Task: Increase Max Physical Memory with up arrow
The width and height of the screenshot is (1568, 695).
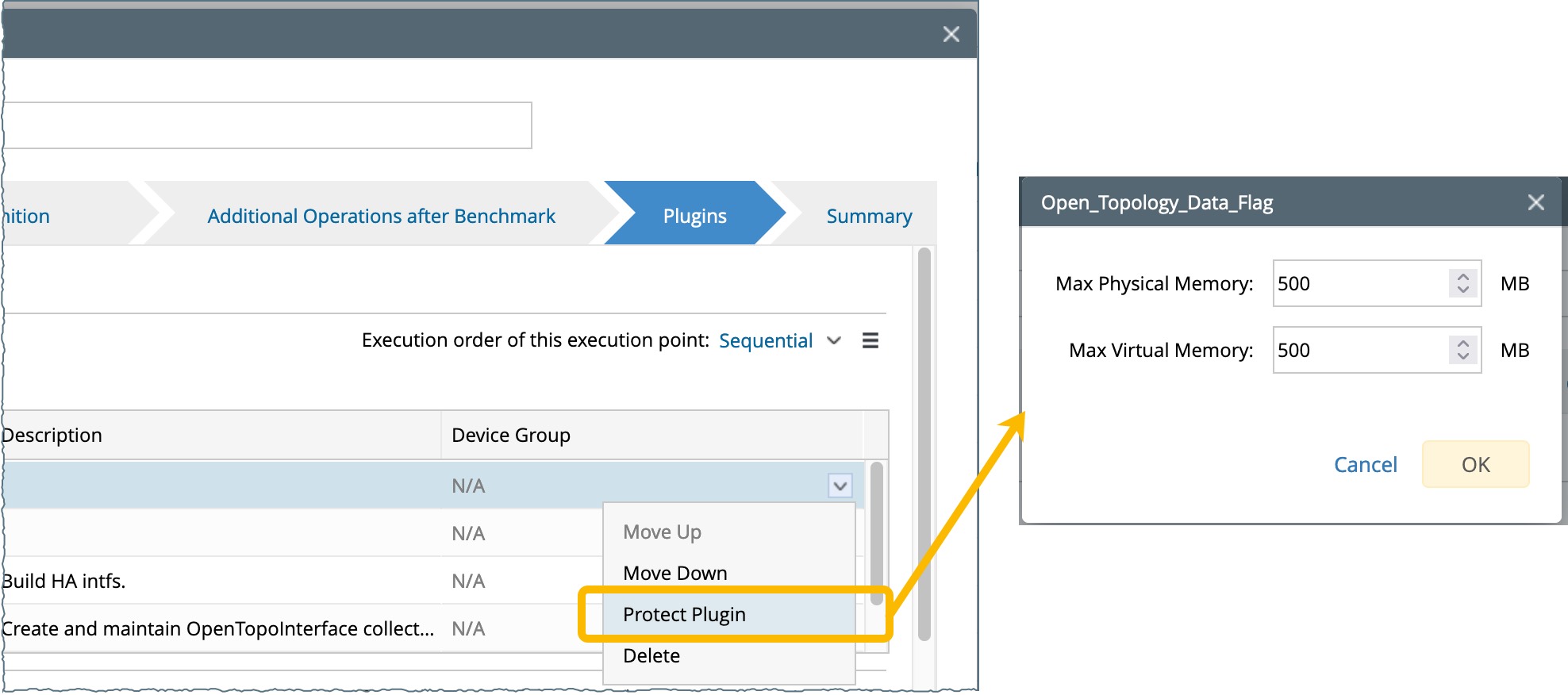Action: (1463, 277)
